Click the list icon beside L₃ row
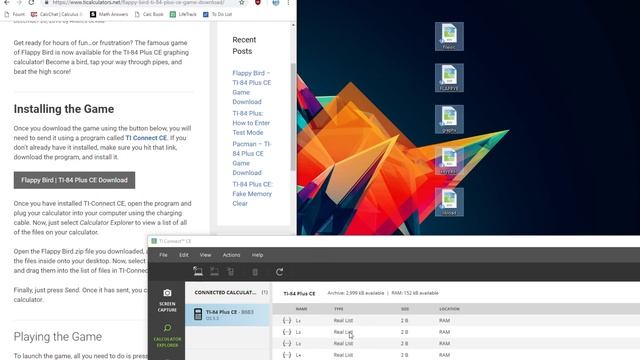This screenshot has height=360, width=640. pyautogui.click(x=287, y=343)
